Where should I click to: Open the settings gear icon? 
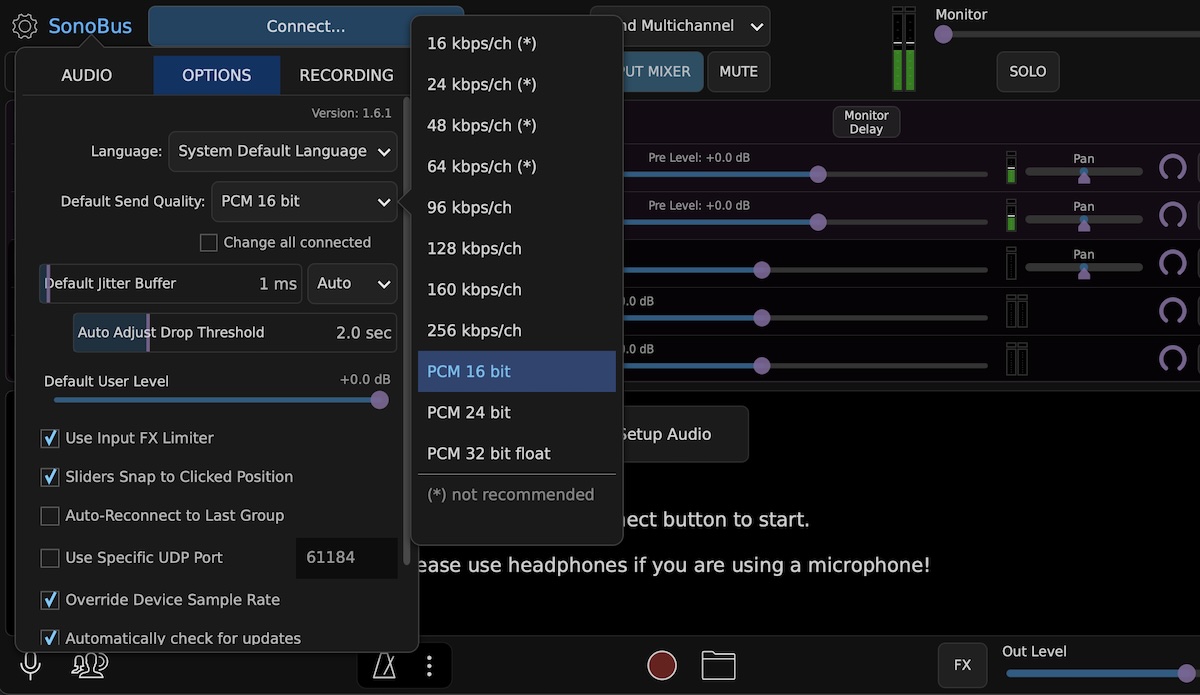pos(26,27)
